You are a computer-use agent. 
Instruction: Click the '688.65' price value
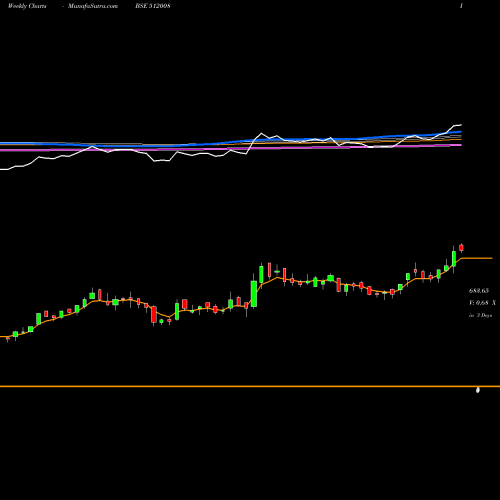click(x=479, y=291)
